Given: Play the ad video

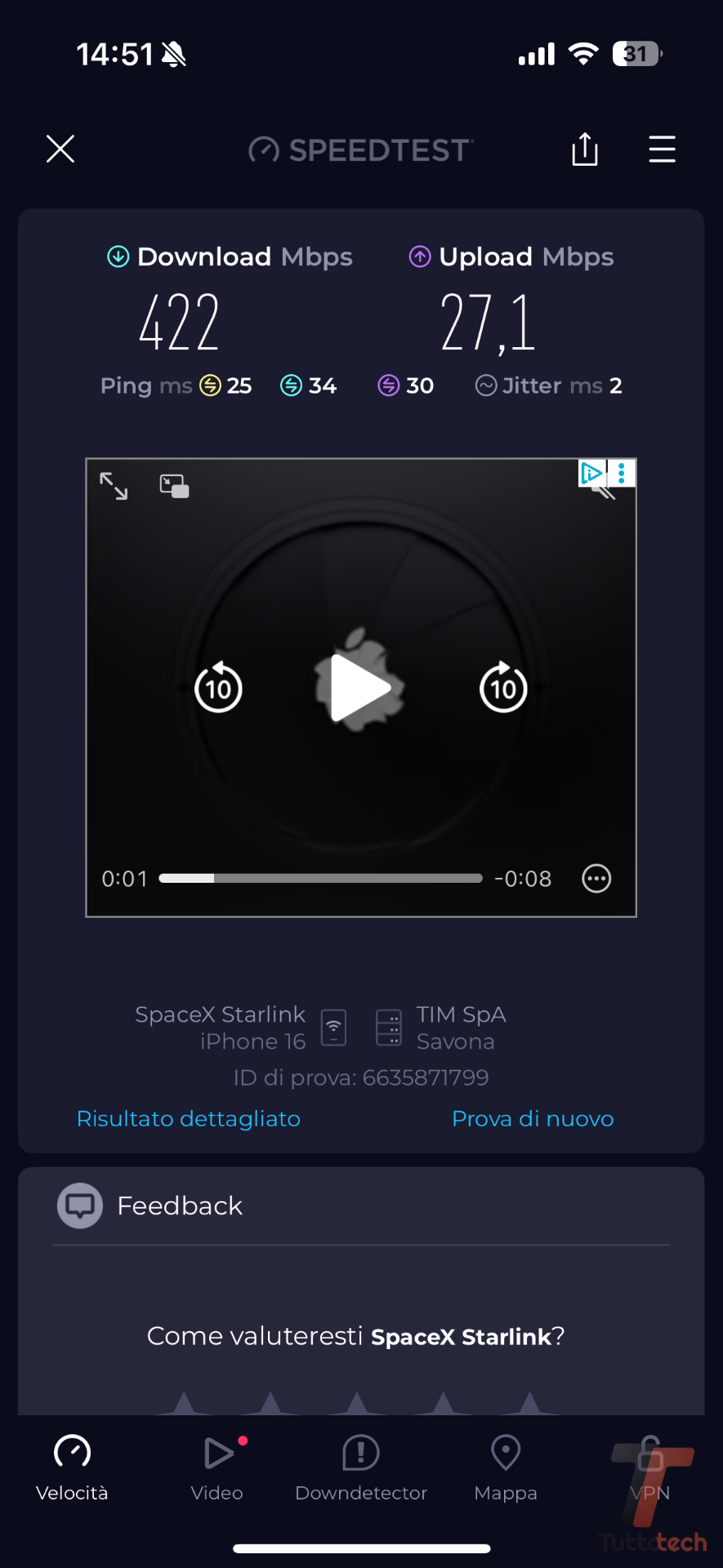Looking at the screenshot, I should pyautogui.click(x=360, y=688).
